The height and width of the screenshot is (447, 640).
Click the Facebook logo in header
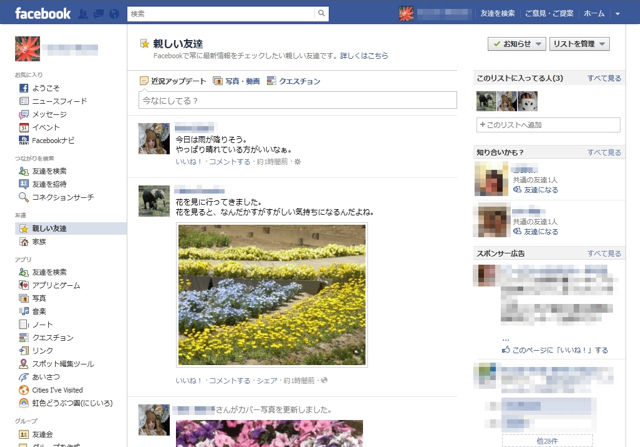(43, 13)
